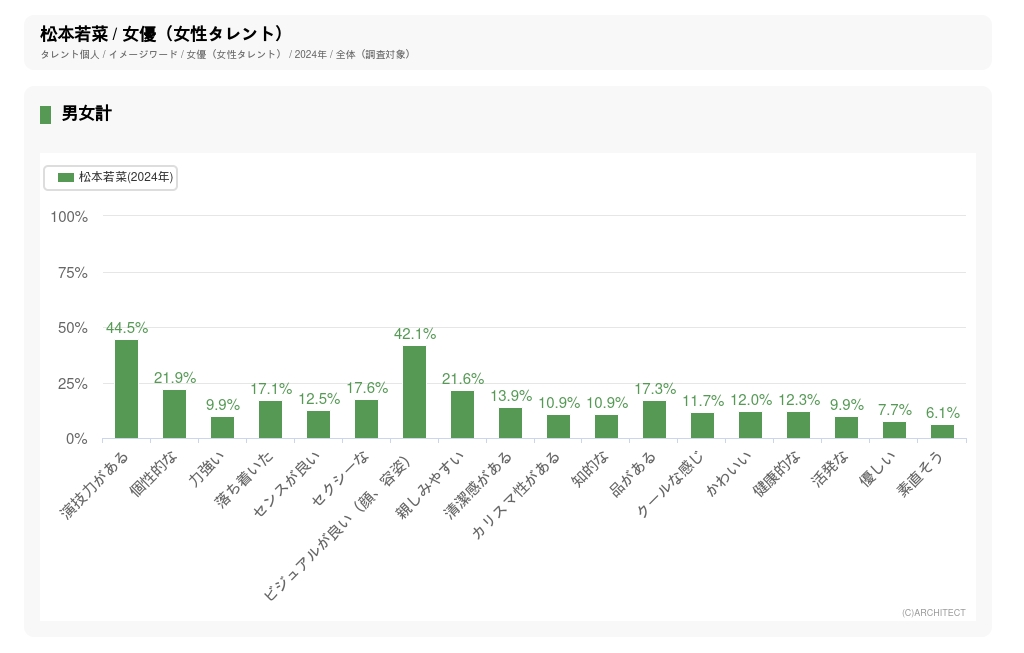Click the green legend color swatch
This screenshot has width=1024, height=653.
(x=66, y=177)
